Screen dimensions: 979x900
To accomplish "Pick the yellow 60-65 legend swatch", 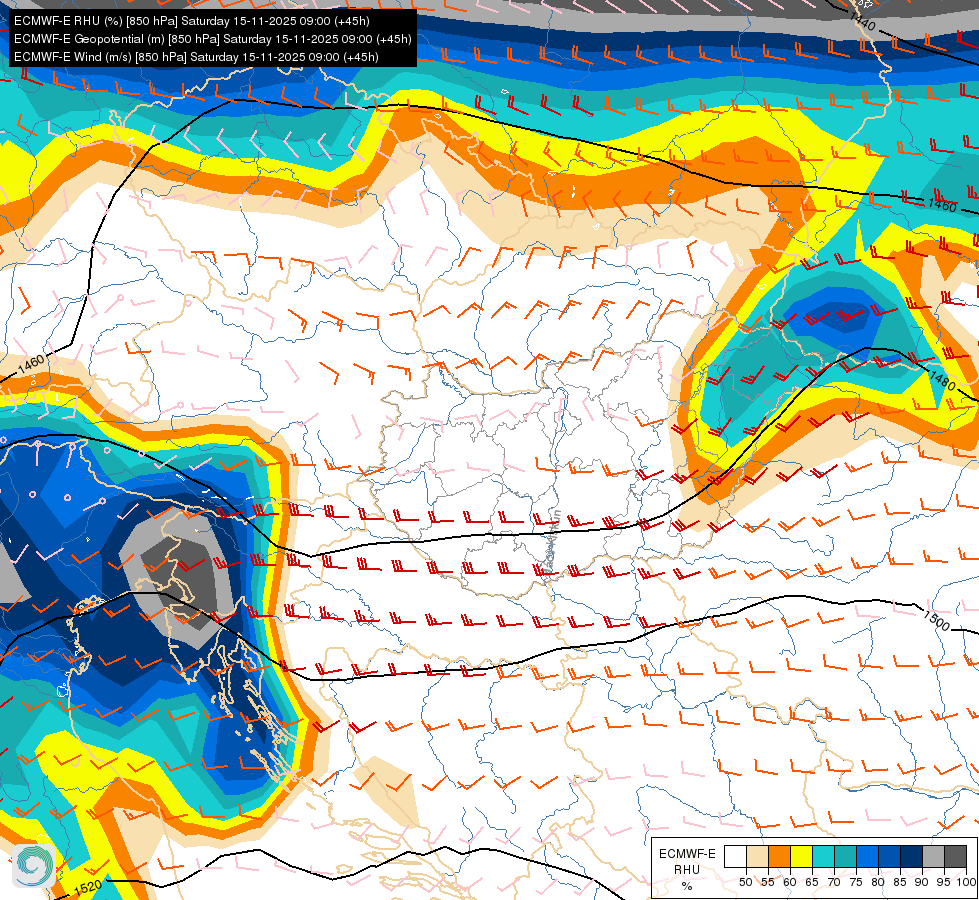I will (x=800, y=856).
